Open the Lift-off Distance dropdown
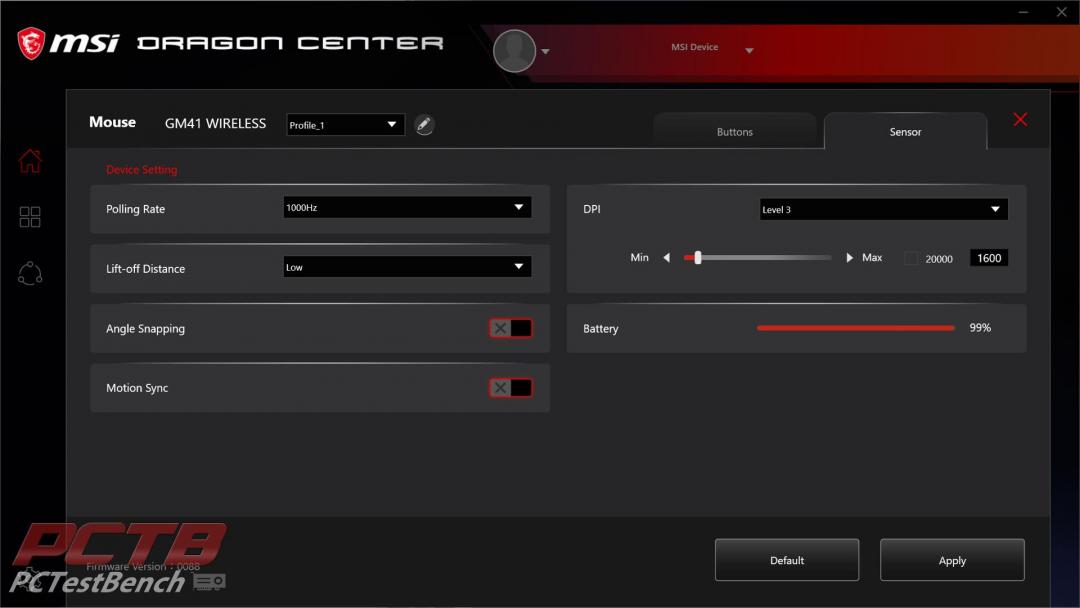This screenshot has height=608, width=1080. 407,267
